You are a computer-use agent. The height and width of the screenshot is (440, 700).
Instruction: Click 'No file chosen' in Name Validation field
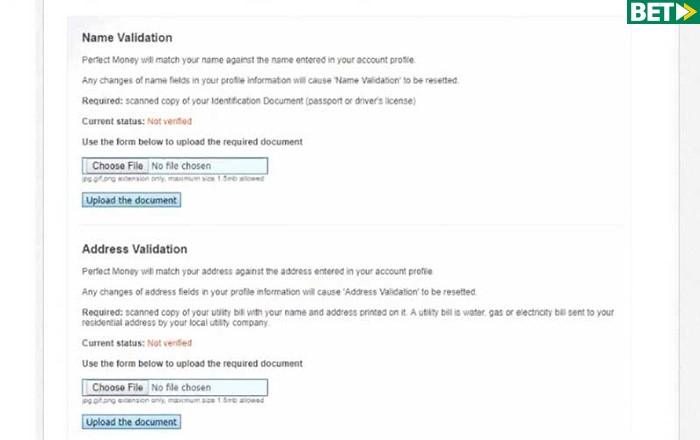point(181,166)
